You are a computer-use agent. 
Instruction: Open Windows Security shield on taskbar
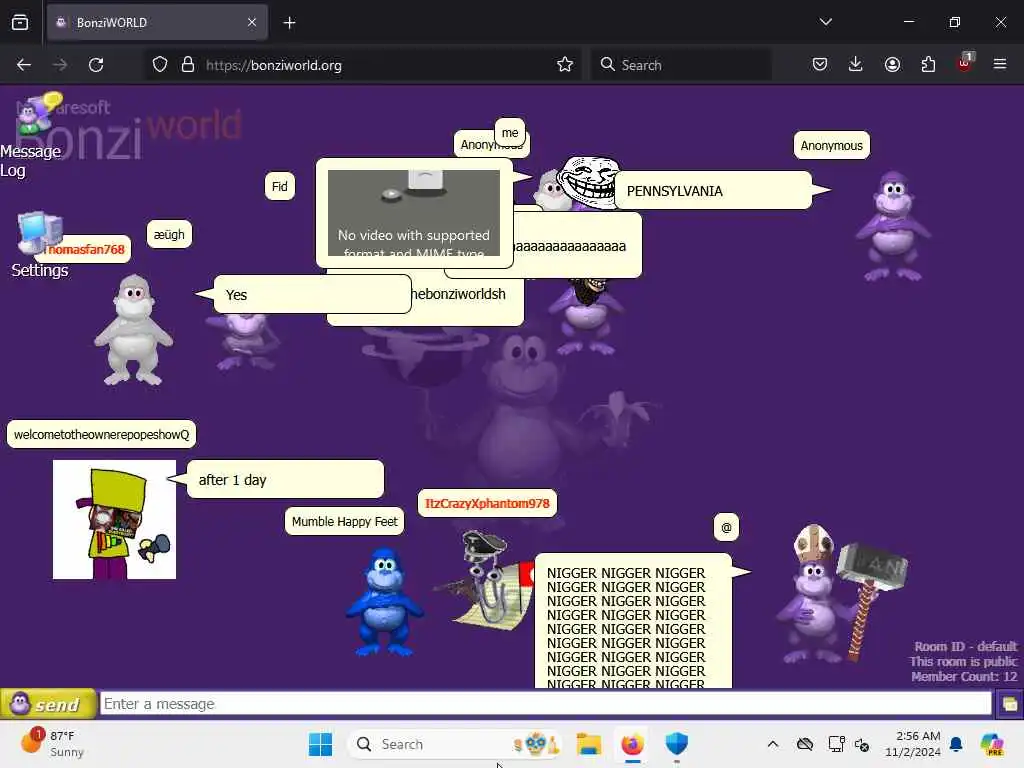point(677,744)
